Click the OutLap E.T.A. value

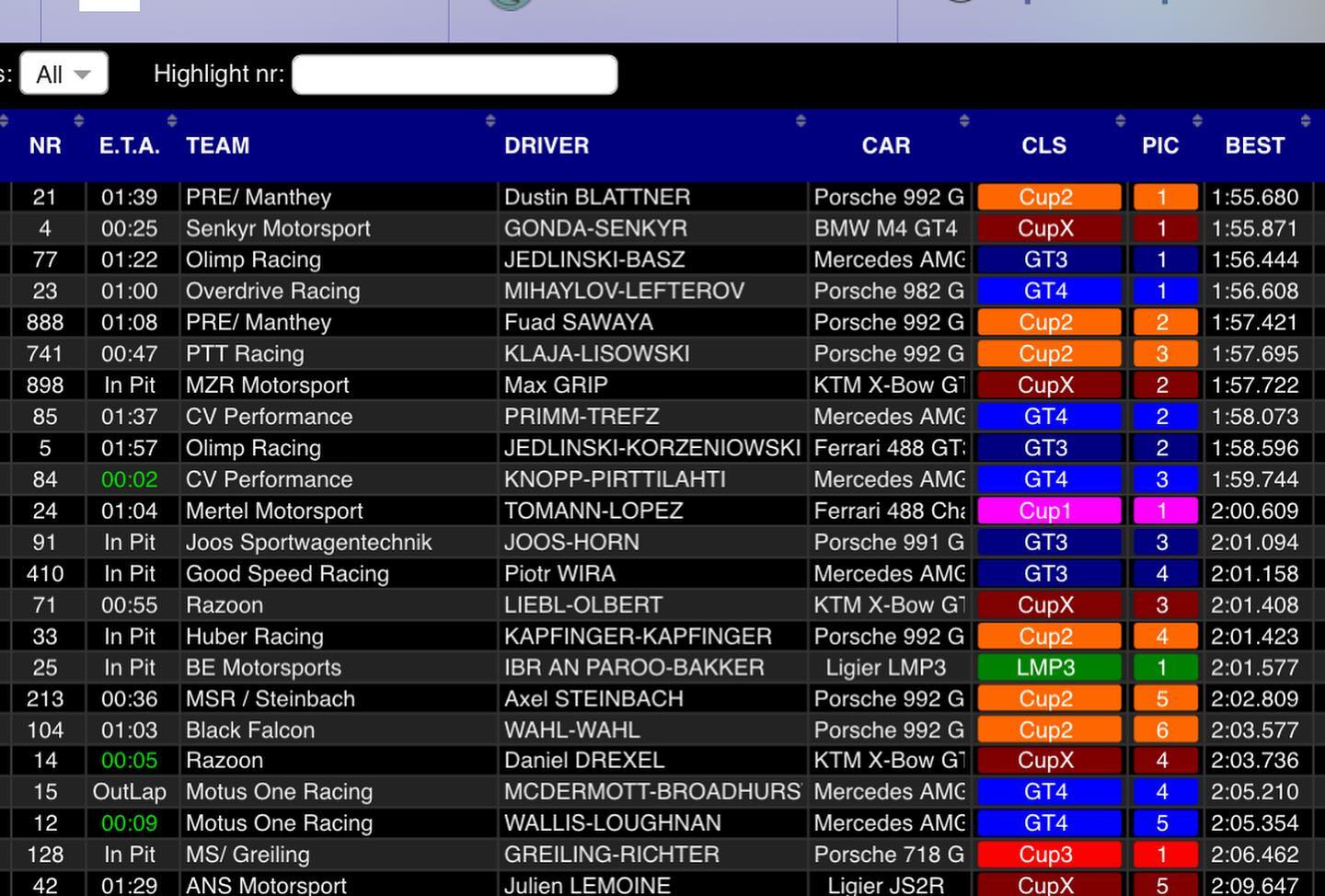coord(129,791)
